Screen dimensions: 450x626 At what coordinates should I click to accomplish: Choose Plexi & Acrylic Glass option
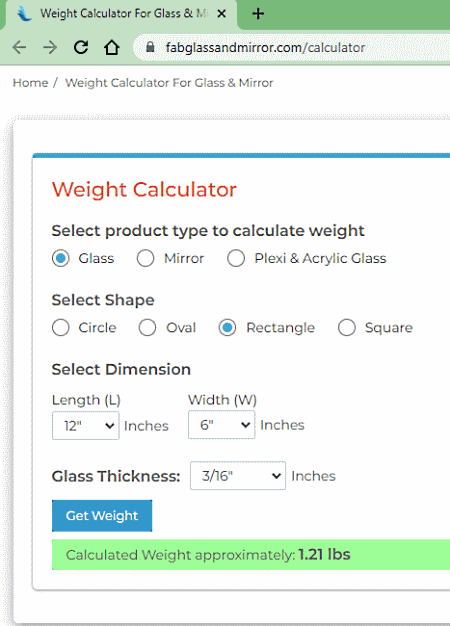point(236,258)
